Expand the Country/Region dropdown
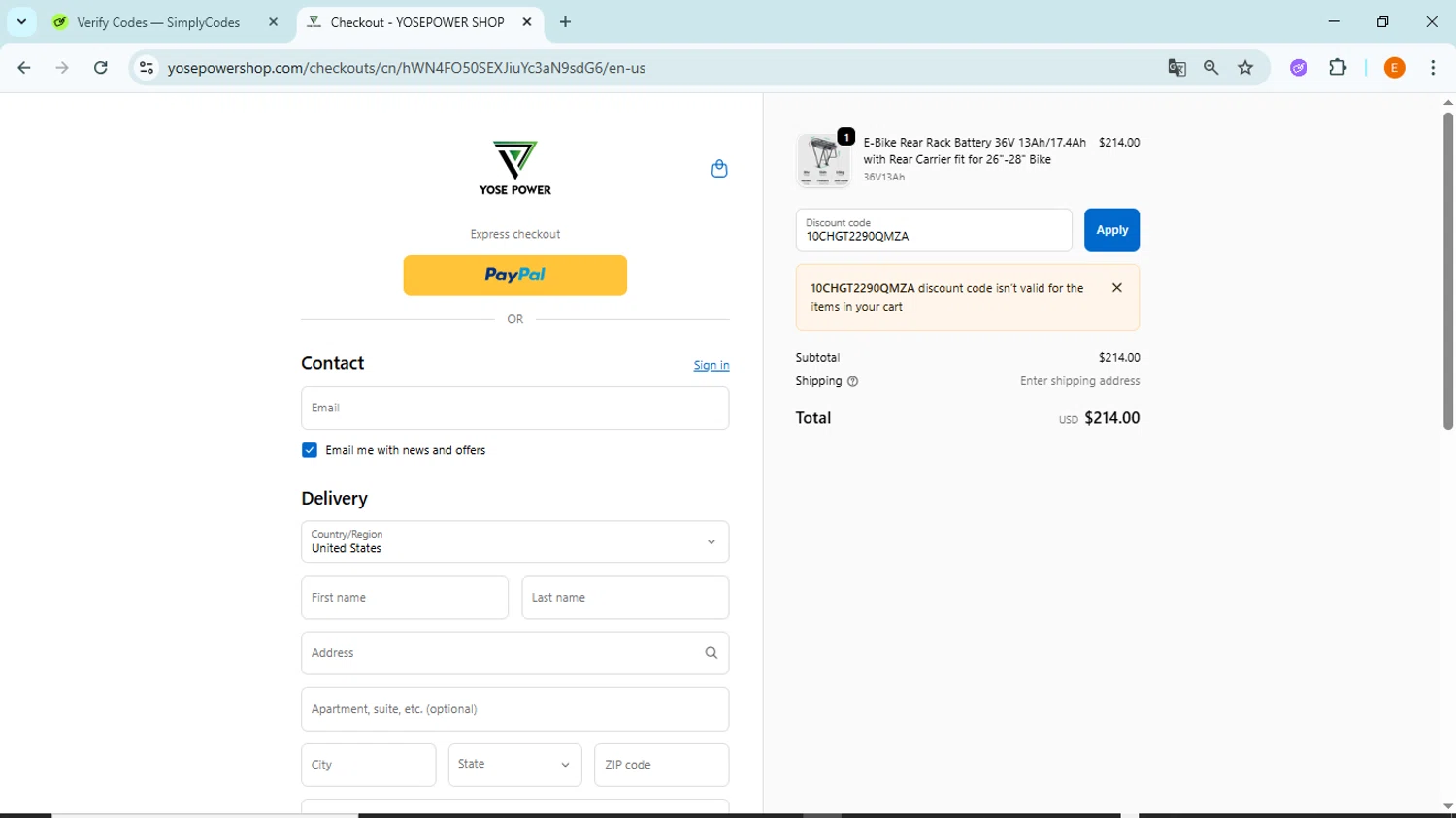1456x818 pixels. click(x=515, y=541)
